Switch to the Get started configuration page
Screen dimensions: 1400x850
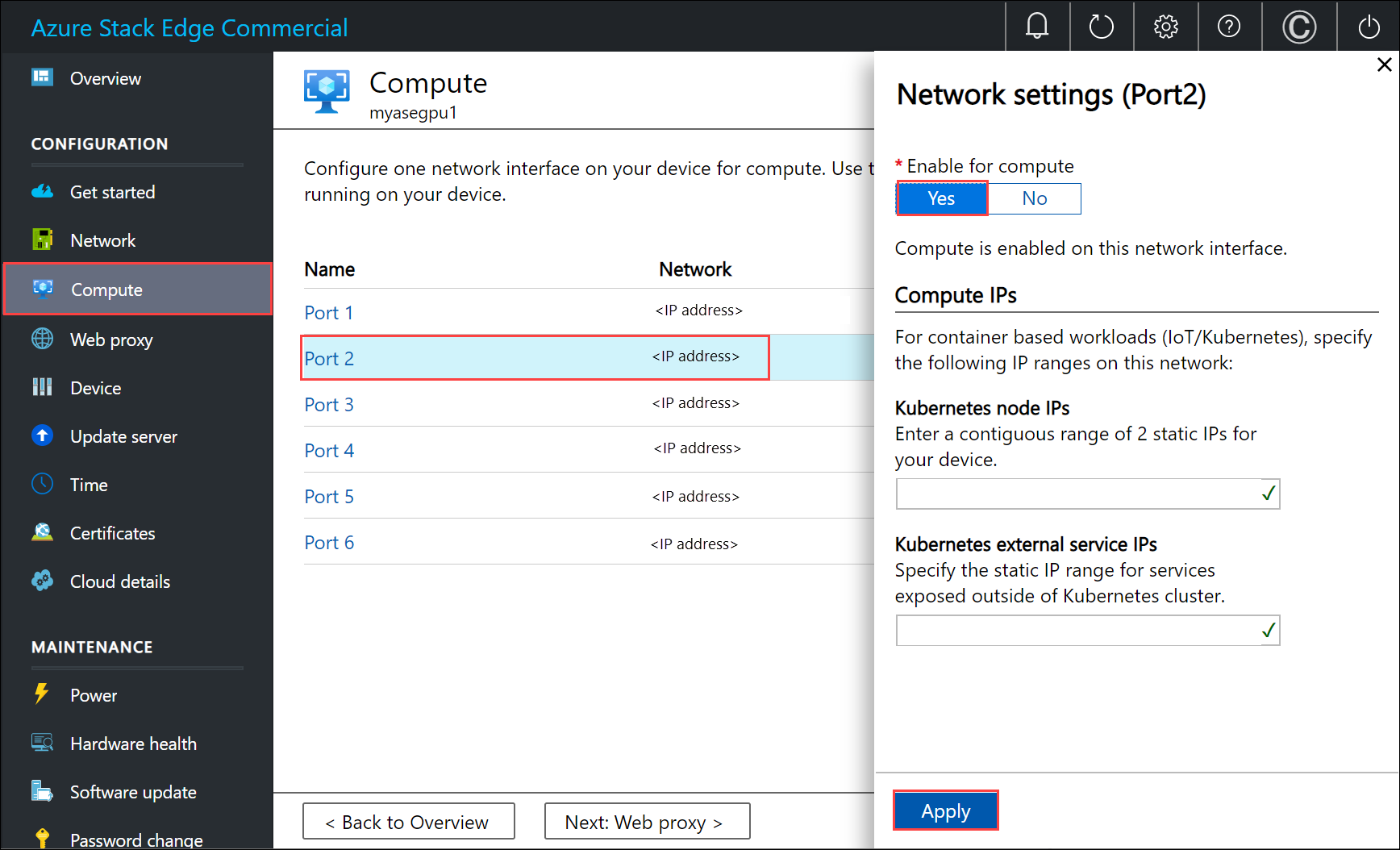(112, 192)
